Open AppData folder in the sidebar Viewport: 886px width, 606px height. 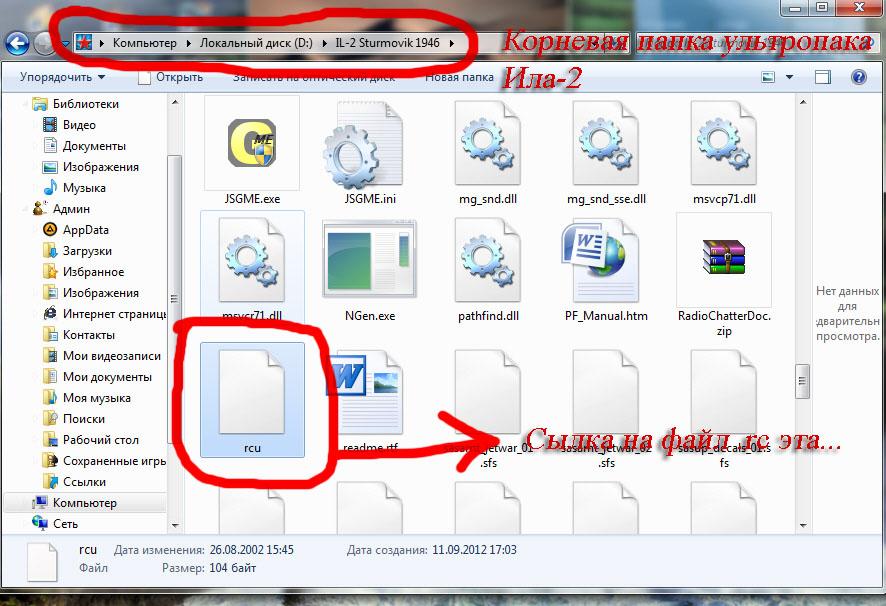click(76, 230)
